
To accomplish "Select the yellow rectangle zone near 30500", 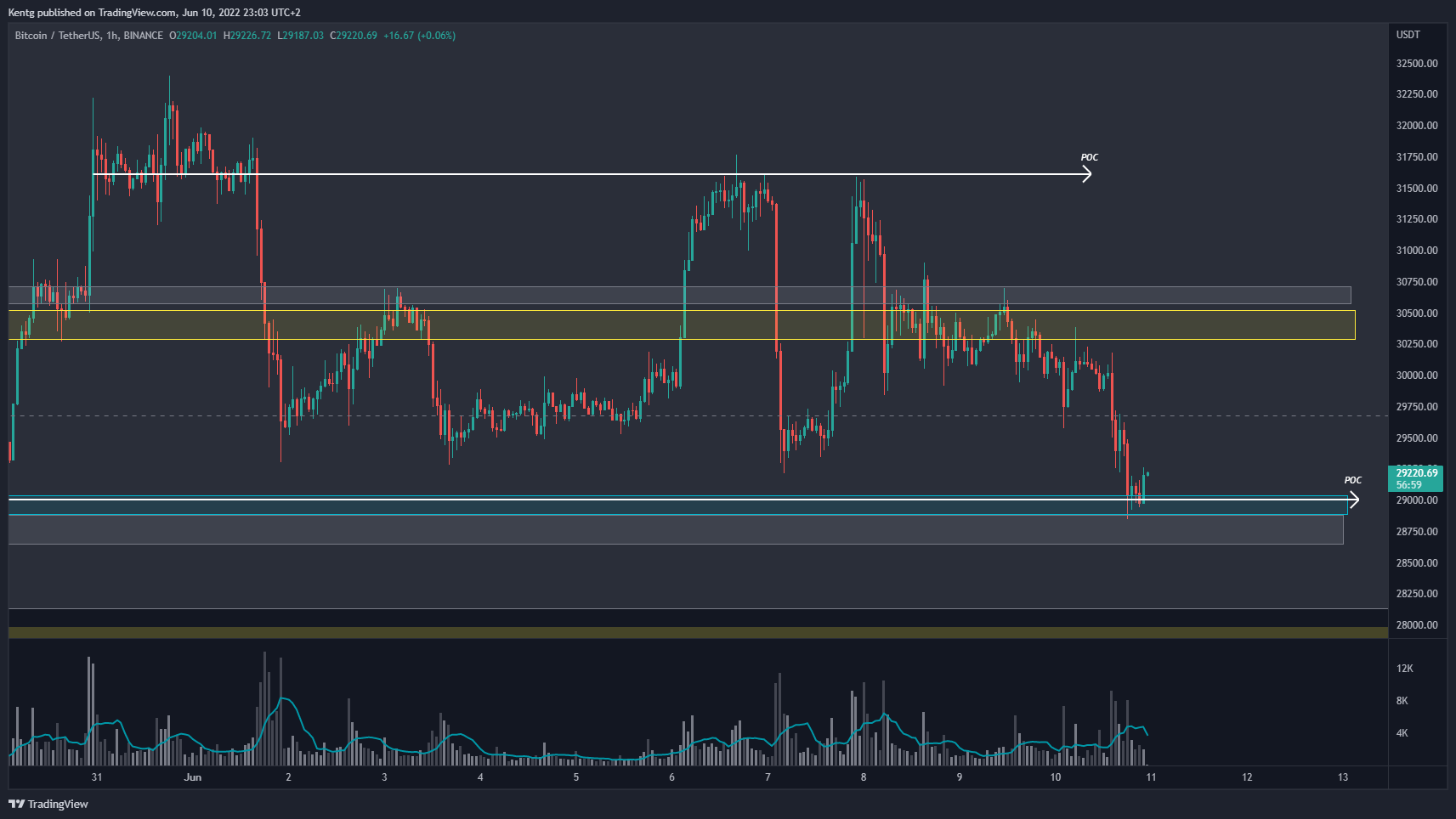I will 682,325.
